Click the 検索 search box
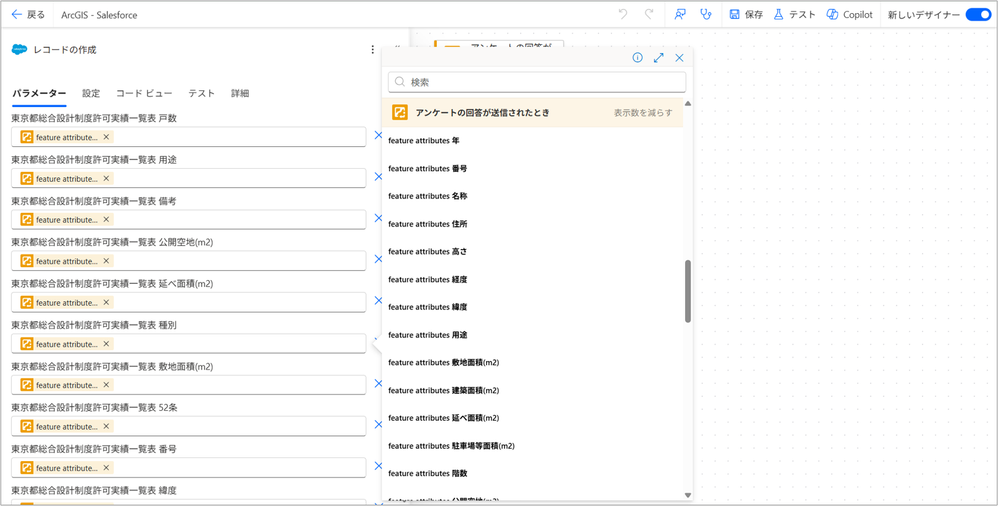 pos(537,82)
